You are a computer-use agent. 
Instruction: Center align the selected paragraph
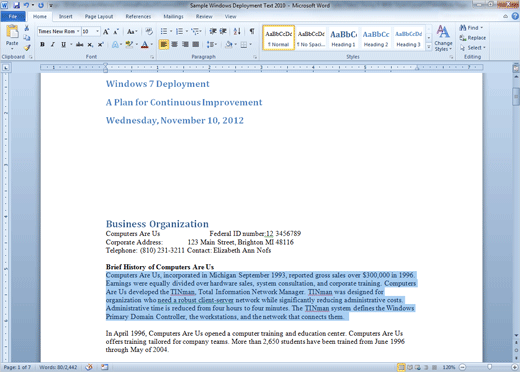tap(174, 44)
